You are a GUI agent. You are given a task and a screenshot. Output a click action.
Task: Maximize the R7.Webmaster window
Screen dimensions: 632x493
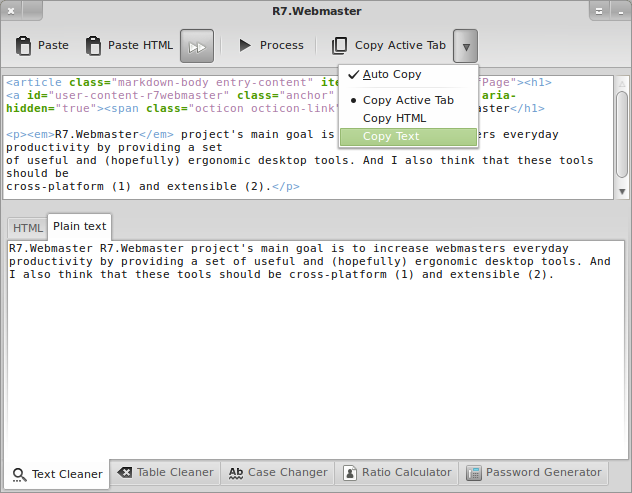(x=599, y=11)
